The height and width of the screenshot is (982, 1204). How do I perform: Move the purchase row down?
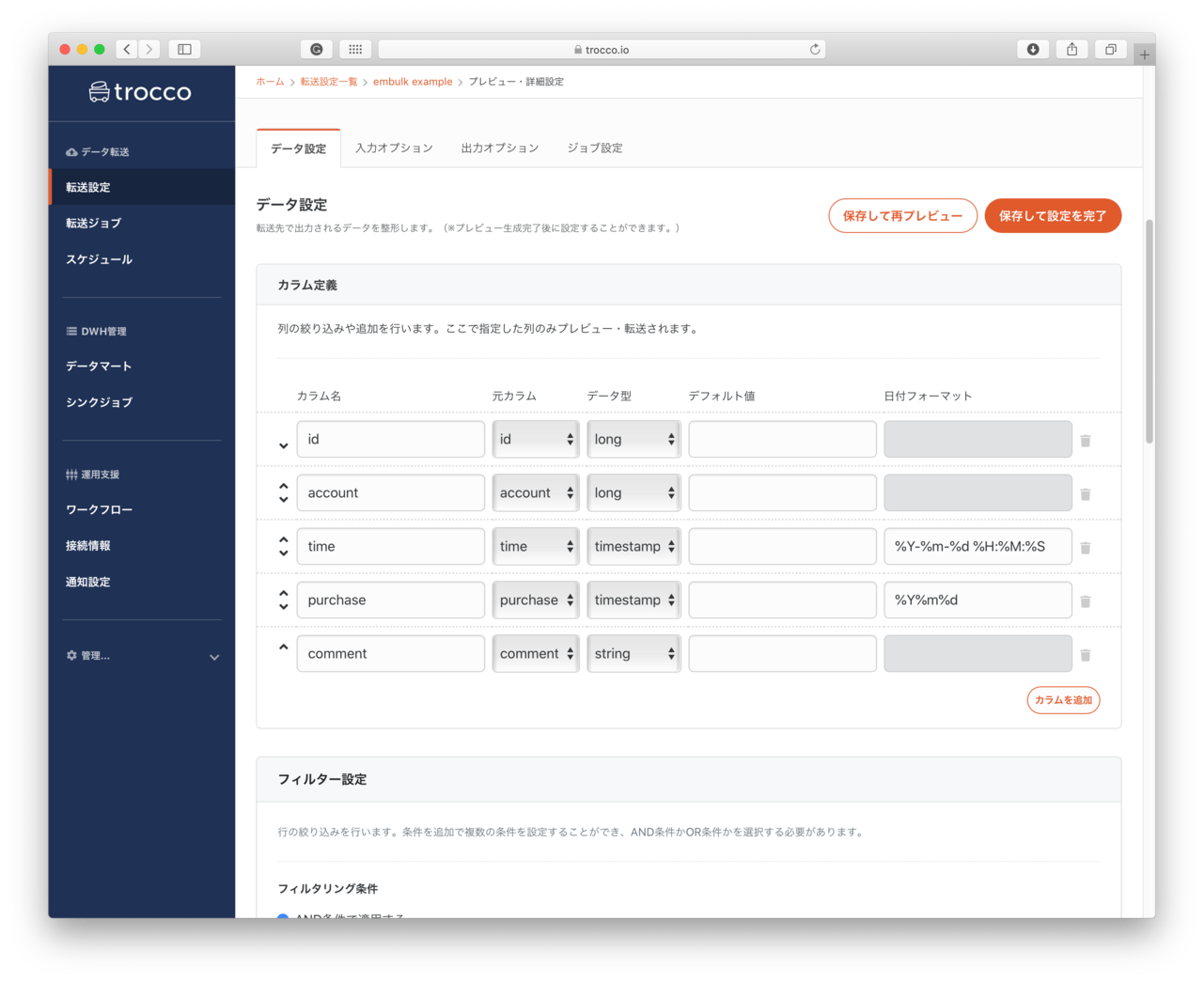(x=283, y=607)
